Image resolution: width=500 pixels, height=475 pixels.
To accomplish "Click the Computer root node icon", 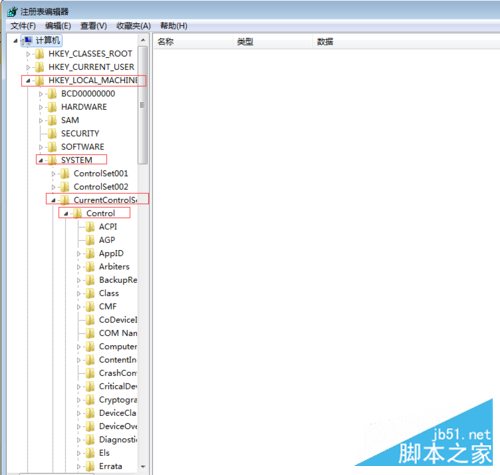I will (x=27, y=40).
